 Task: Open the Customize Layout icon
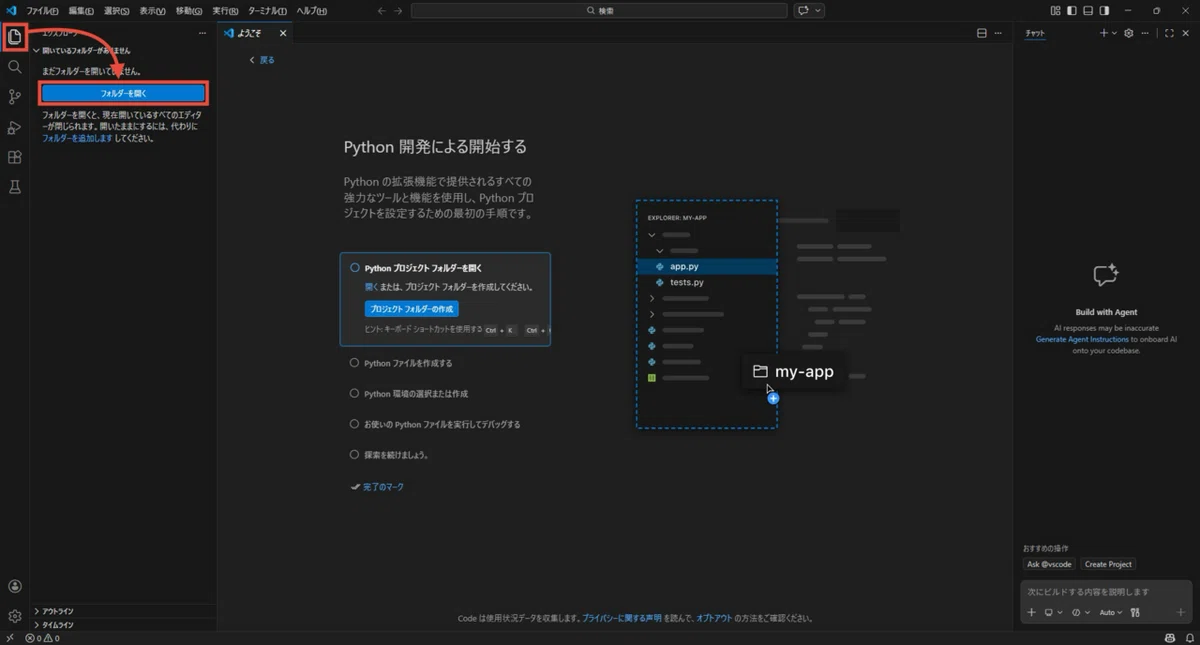[1055, 10]
